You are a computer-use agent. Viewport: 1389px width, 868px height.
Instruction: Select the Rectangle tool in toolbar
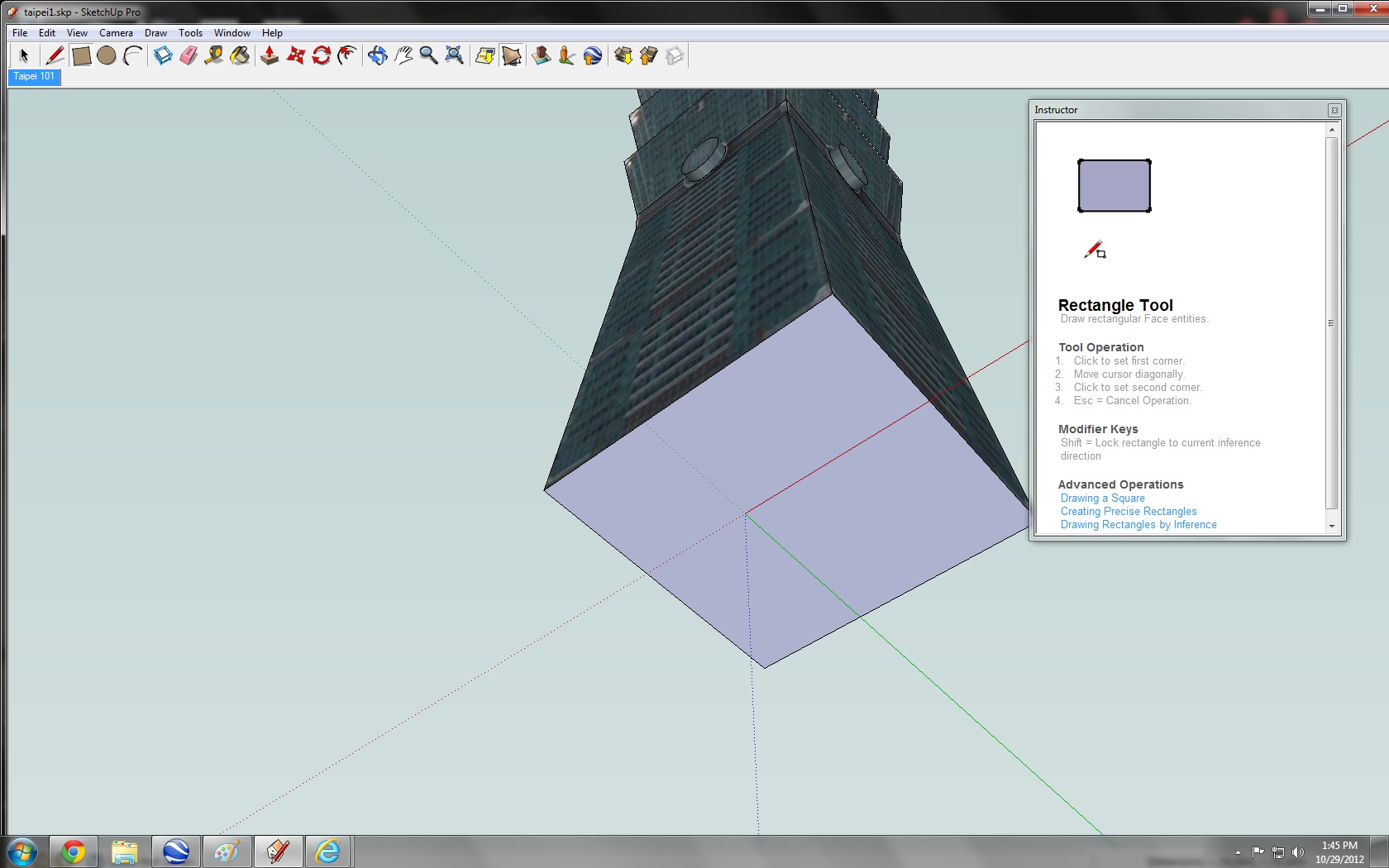pyautogui.click(x=81, y=55)
